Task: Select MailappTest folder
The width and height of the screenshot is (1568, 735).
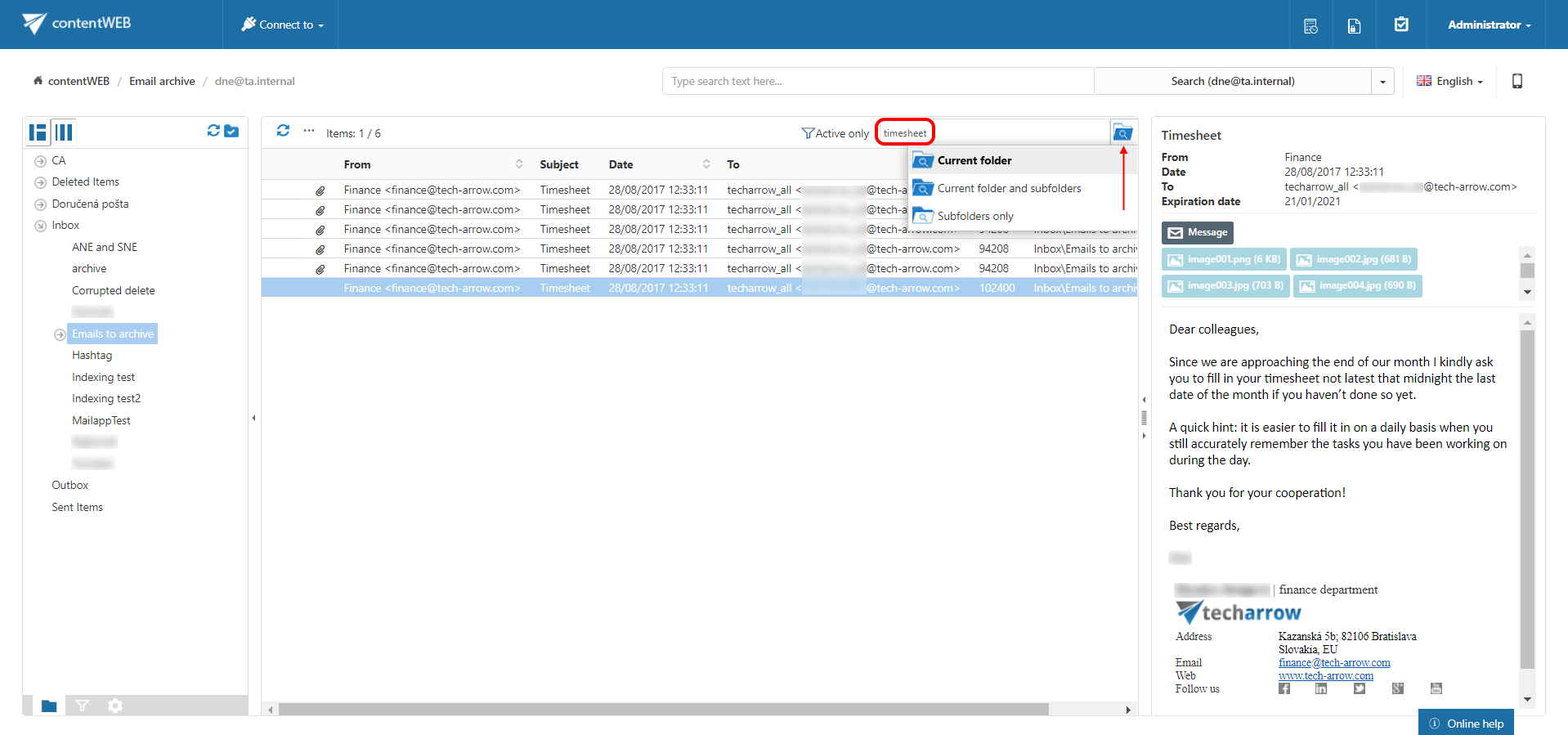Action: click(x=101, y=420)
